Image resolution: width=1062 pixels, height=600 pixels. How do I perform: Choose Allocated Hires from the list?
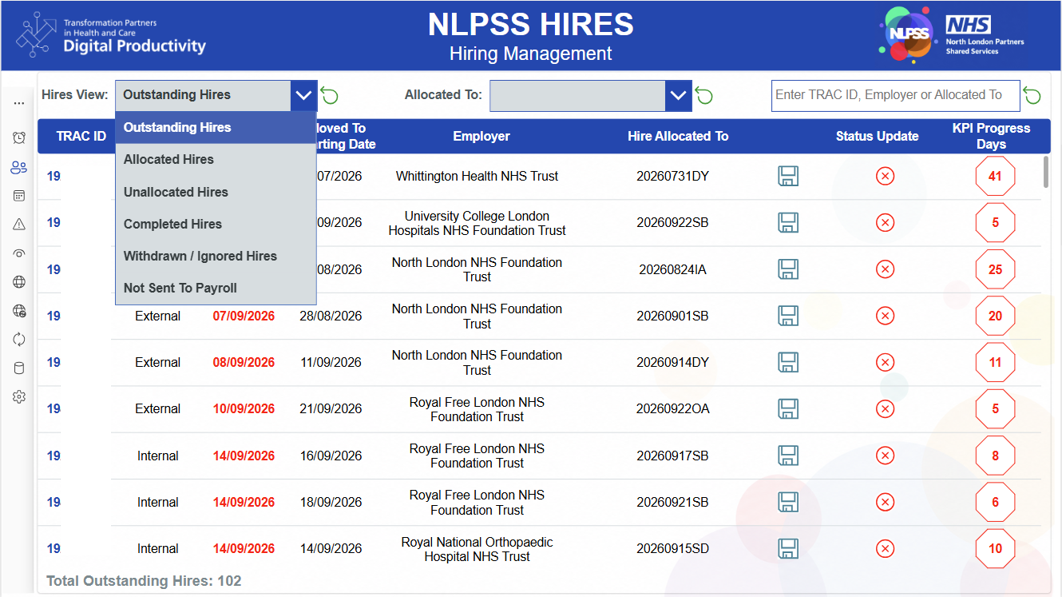click(x=215, y=160)
